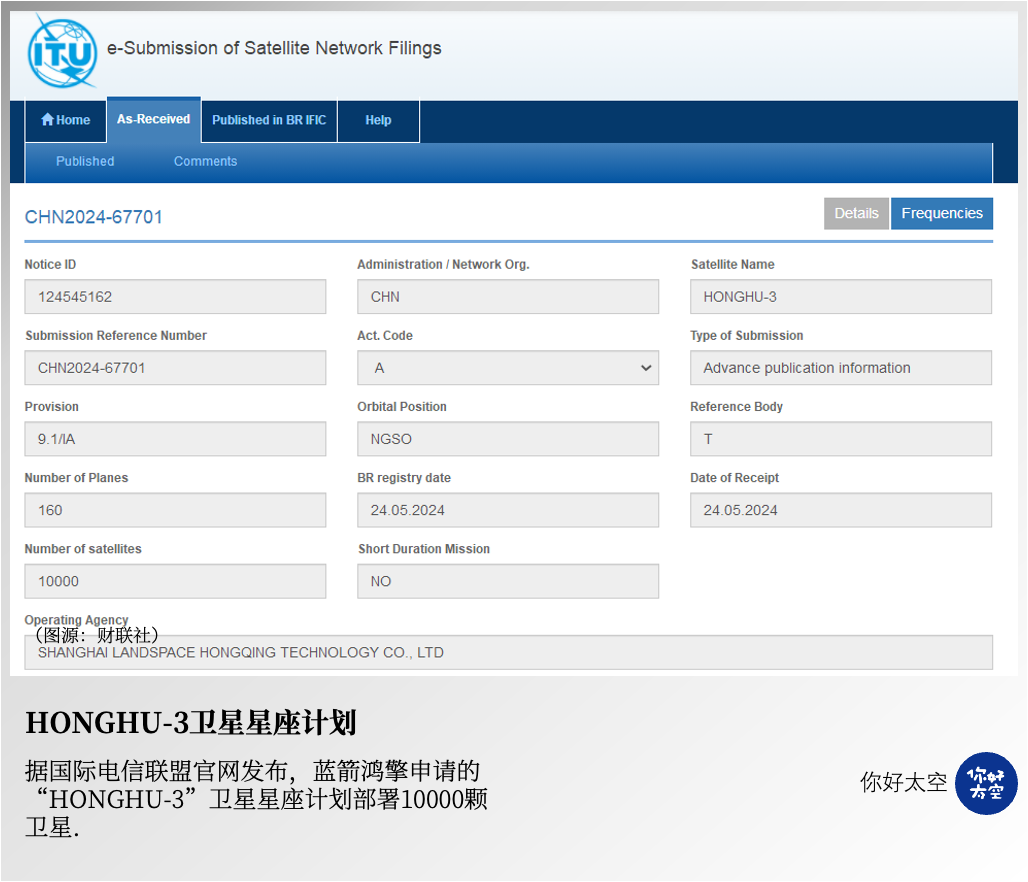Click the Operating Agency label
Screen dimensions: 1028x882
point(76,620)
